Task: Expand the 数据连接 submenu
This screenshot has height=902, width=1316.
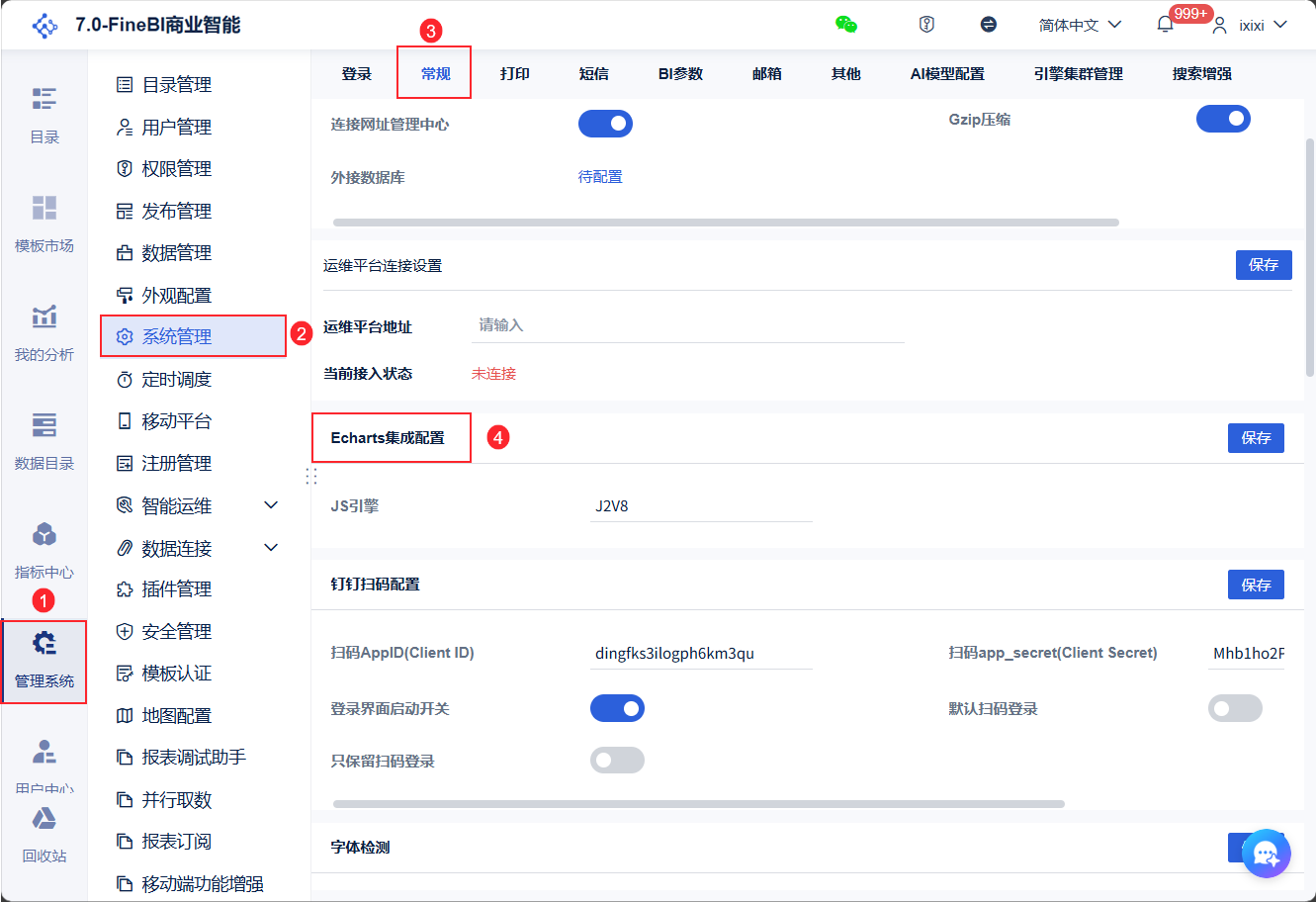Action: tap(271, 548)
